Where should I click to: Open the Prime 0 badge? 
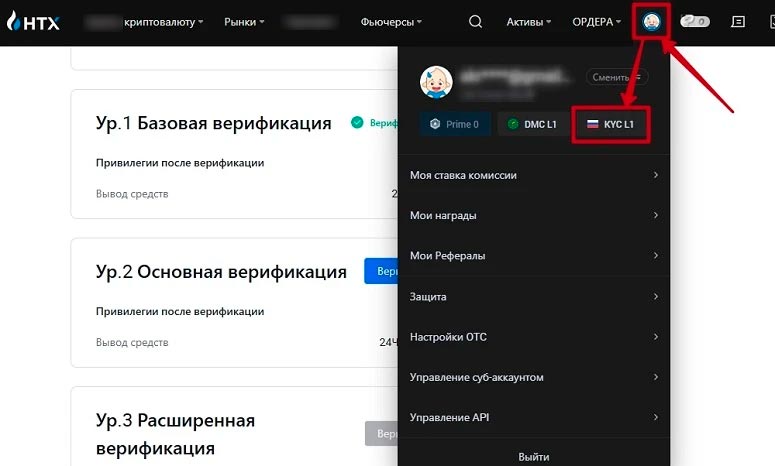(455, 124)
